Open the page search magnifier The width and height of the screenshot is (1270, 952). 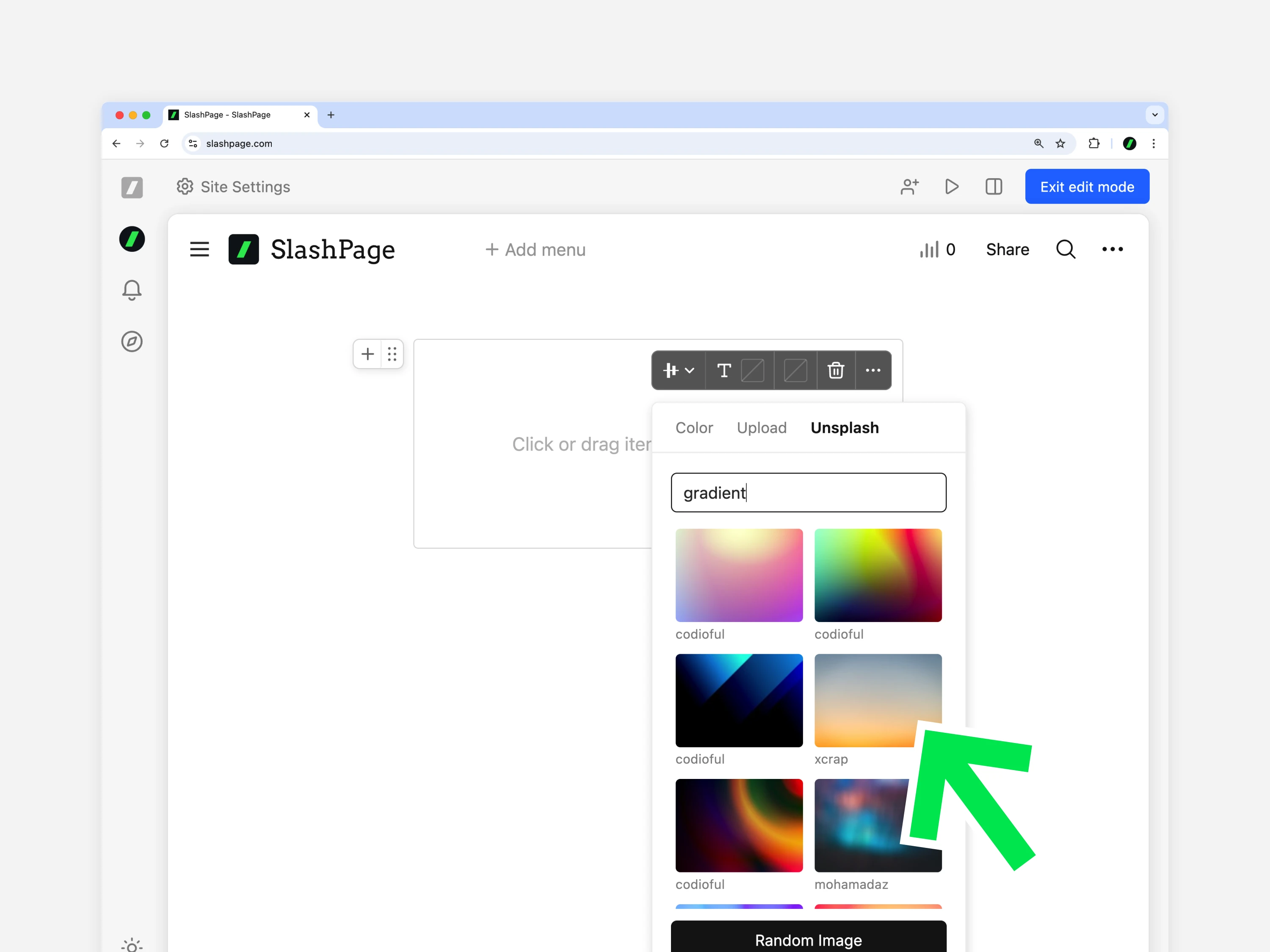click(x=1066, y=249)
